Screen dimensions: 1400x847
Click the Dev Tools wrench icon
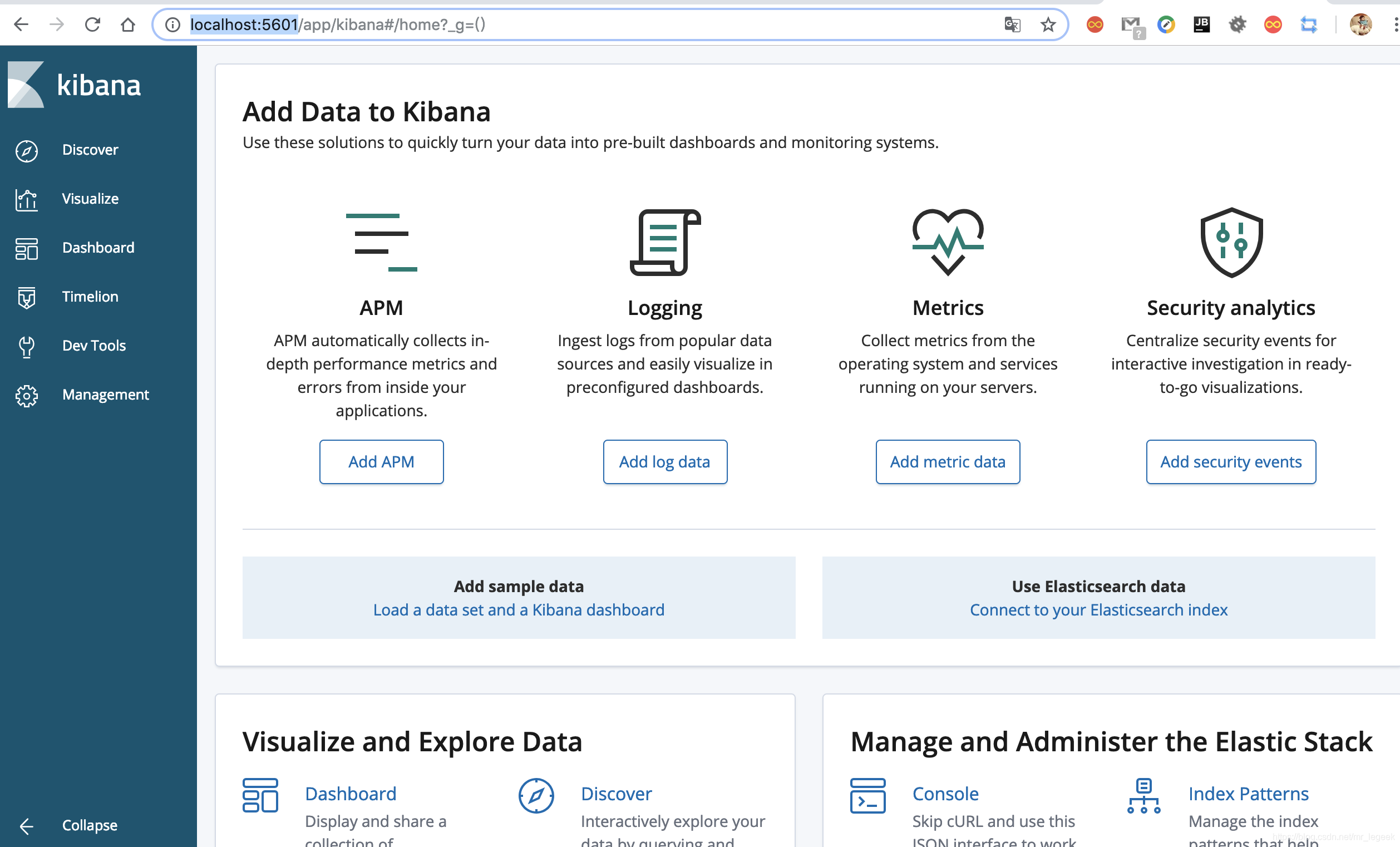26,346
